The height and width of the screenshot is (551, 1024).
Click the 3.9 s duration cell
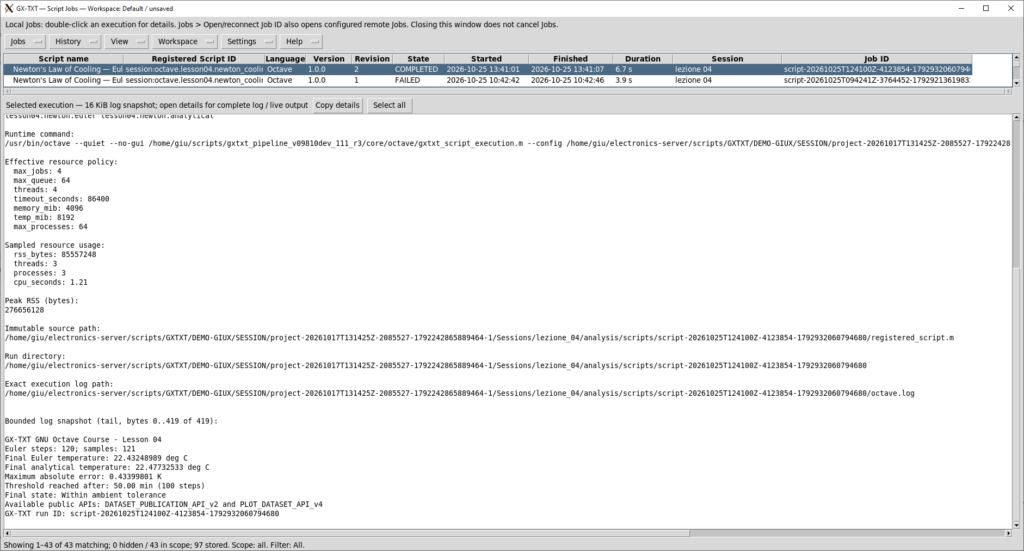(643, 80)
